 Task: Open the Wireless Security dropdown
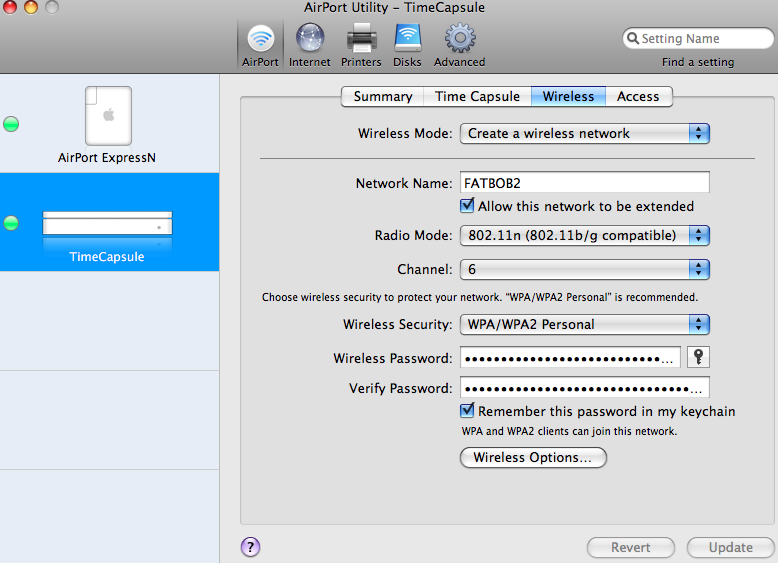[x=584, y=324]
